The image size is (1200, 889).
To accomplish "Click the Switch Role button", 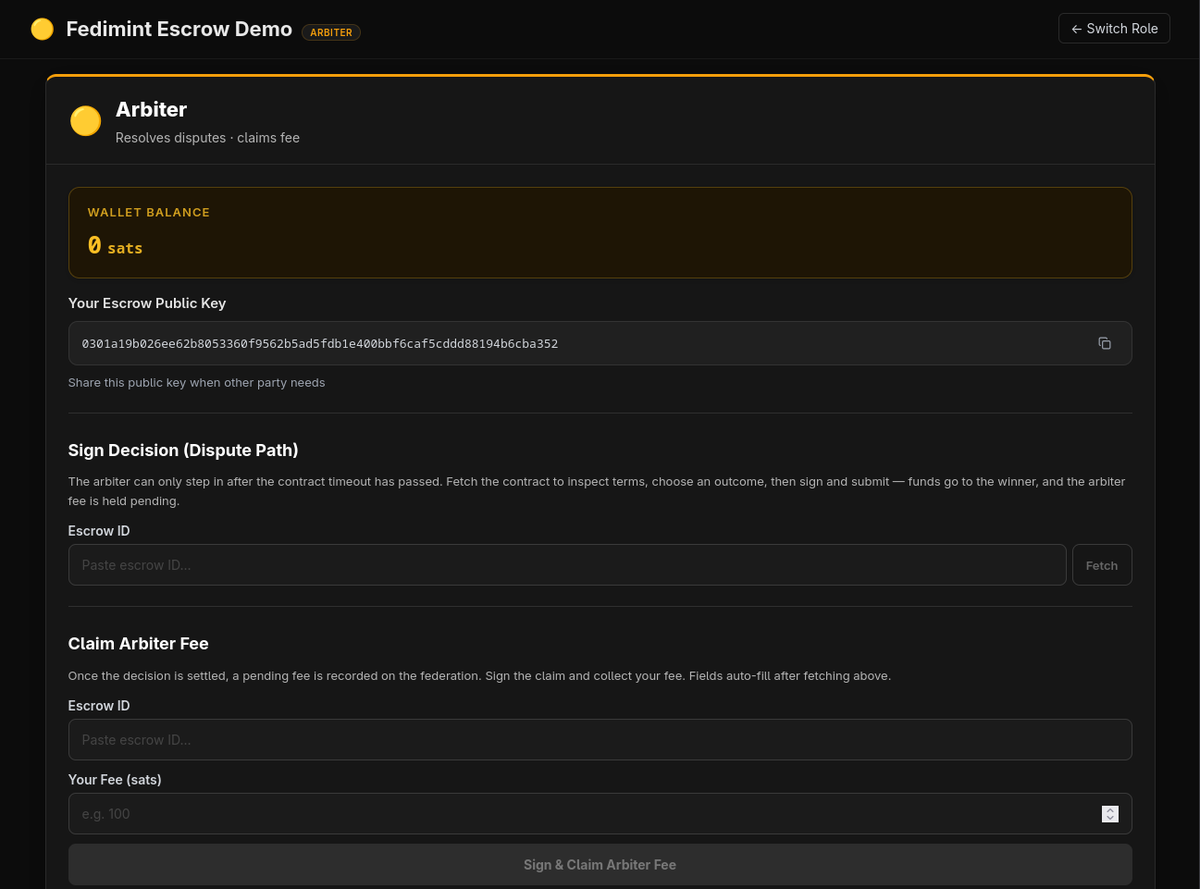I will [x=1114, y=28].
